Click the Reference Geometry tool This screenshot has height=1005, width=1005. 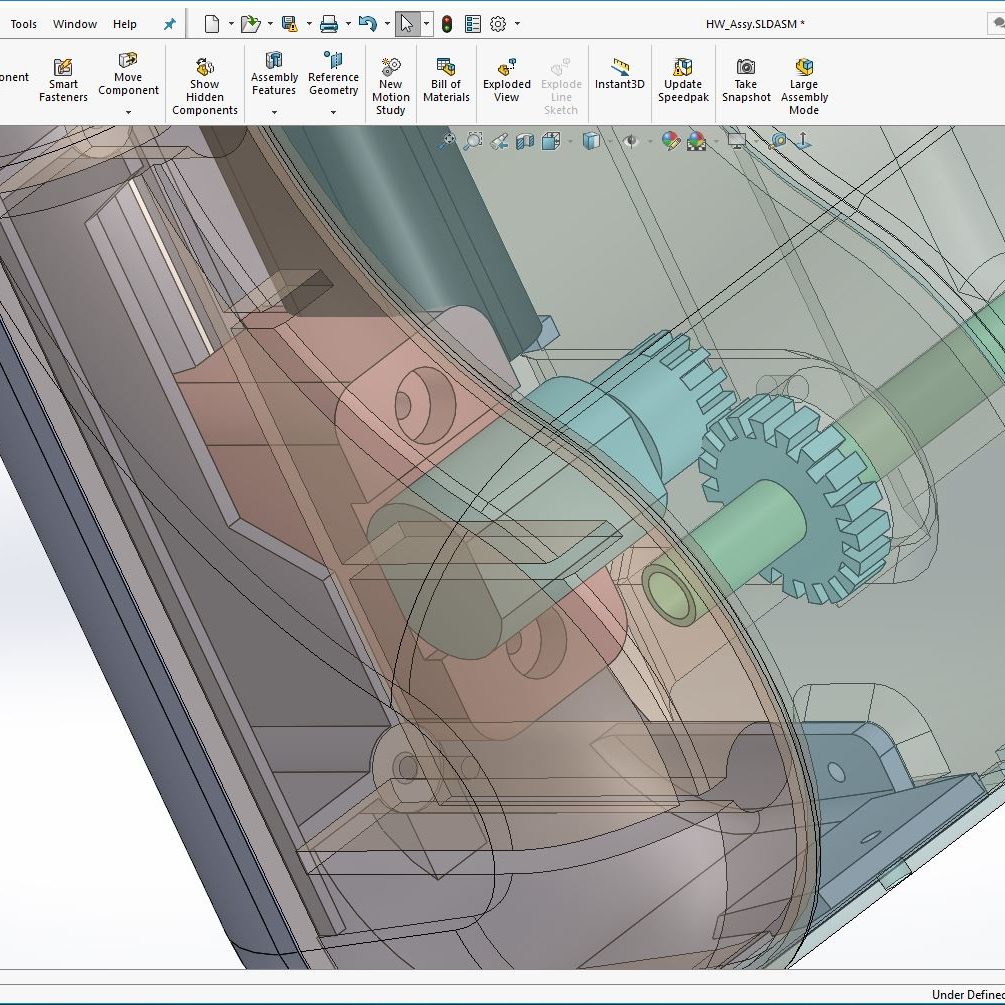tap(333, 74)
